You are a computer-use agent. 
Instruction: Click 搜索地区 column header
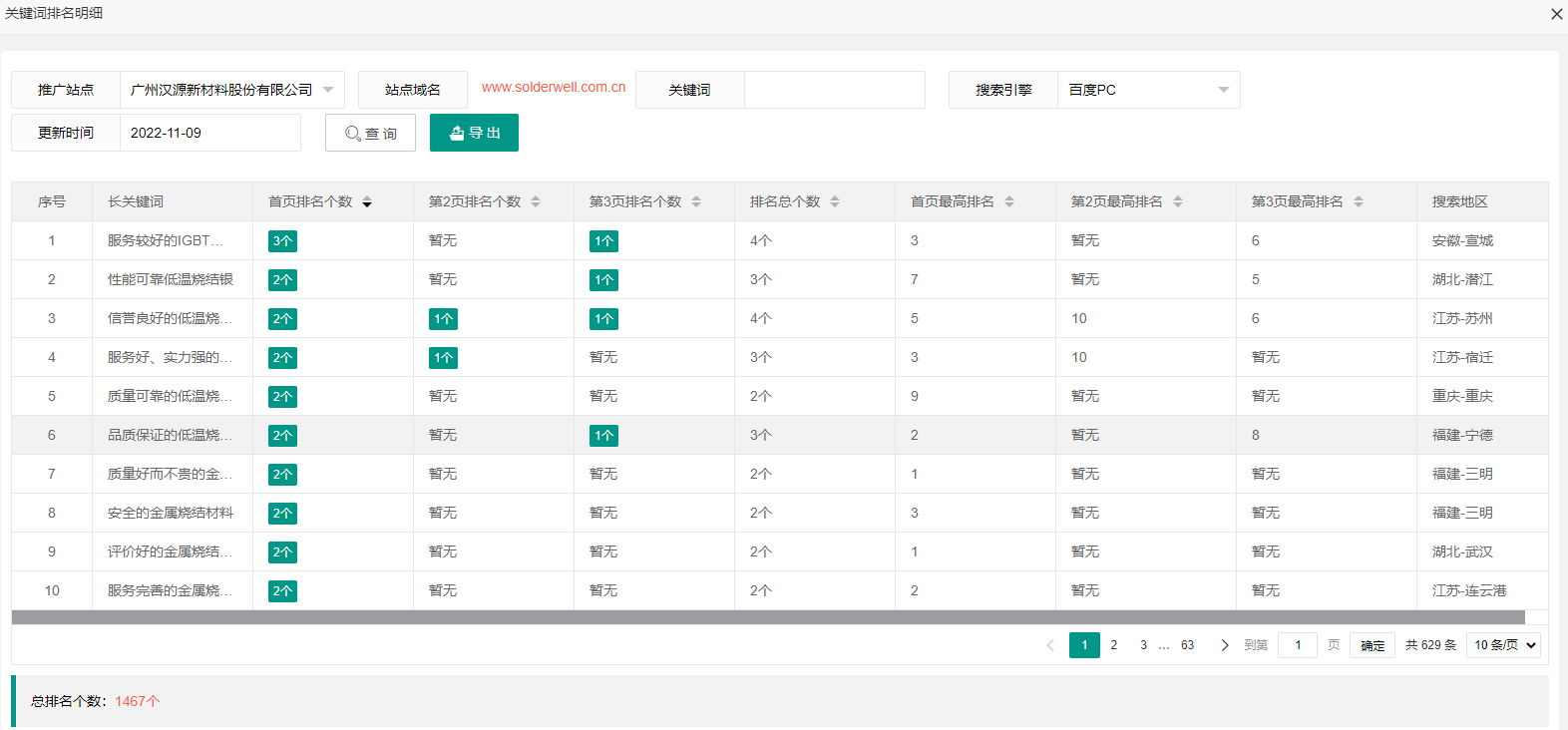pyautogui.click(x=1459, y=201)
